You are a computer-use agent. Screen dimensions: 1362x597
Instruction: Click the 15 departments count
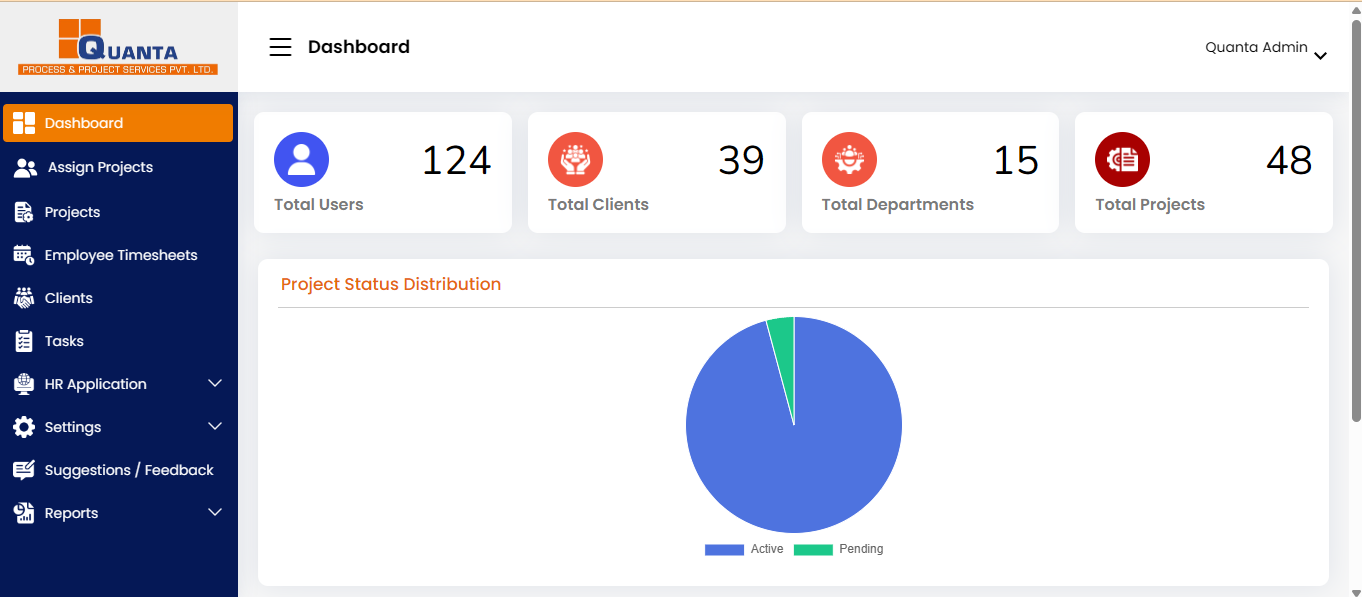coord(1016,160)
